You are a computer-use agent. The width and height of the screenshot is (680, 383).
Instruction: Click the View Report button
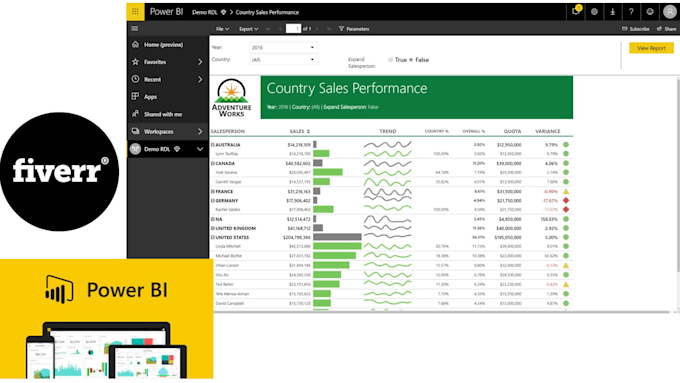pos(651,48)
